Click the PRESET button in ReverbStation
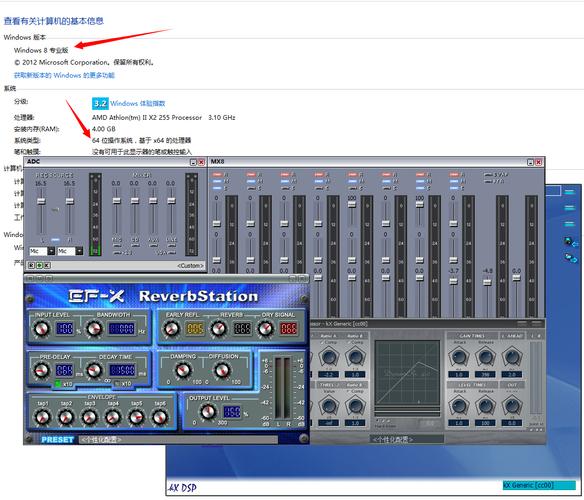Image resolution: width=584 pixels, height=500 pixels. [x=57, y=440]
